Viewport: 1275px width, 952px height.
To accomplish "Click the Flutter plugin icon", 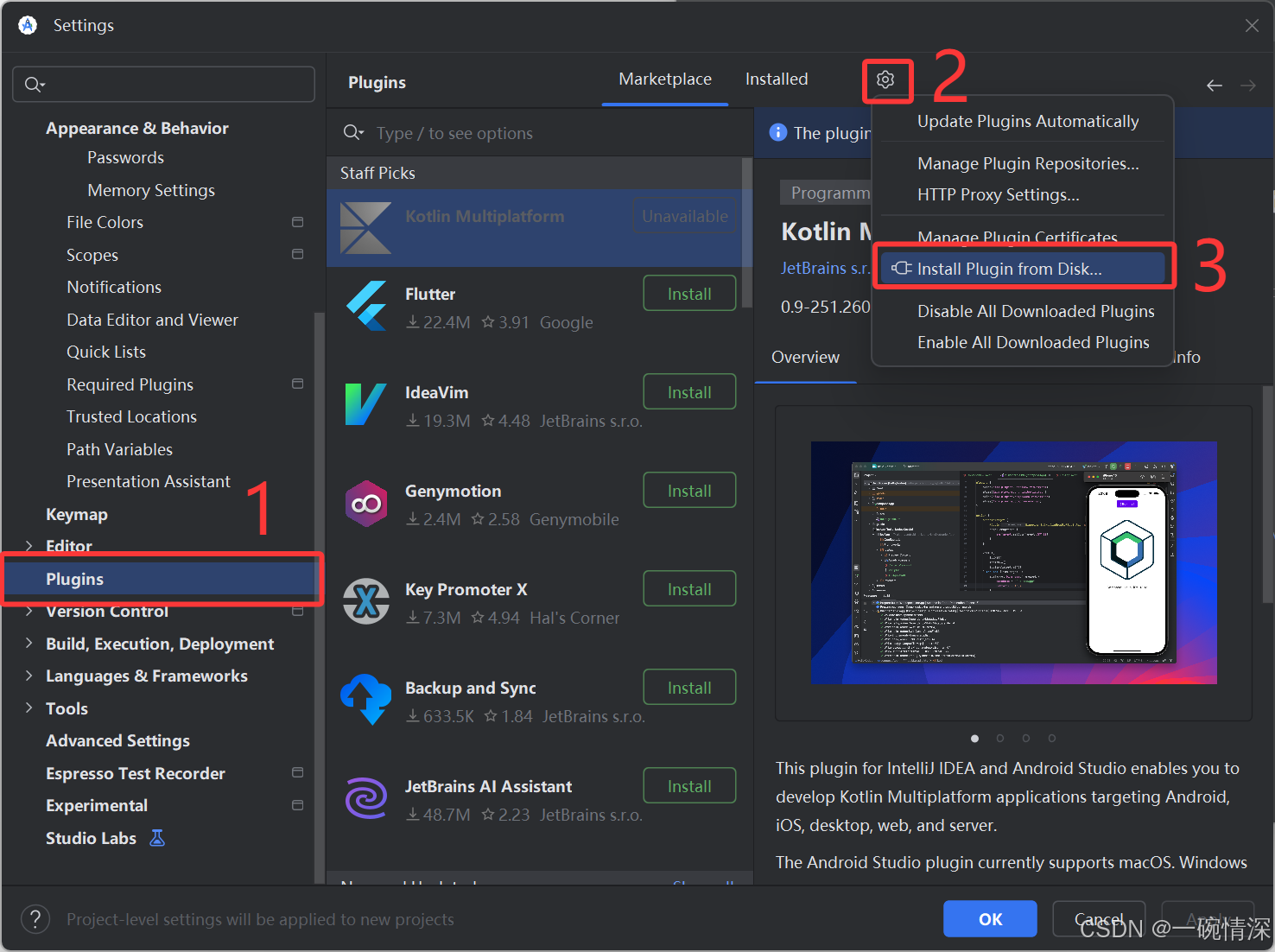I will [x=366, y=307].
